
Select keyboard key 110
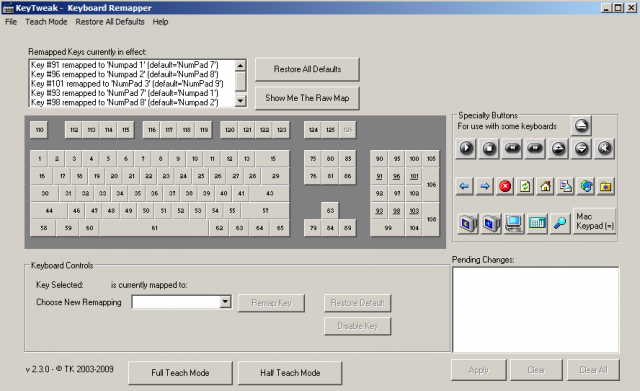click(x=39, y=130)
